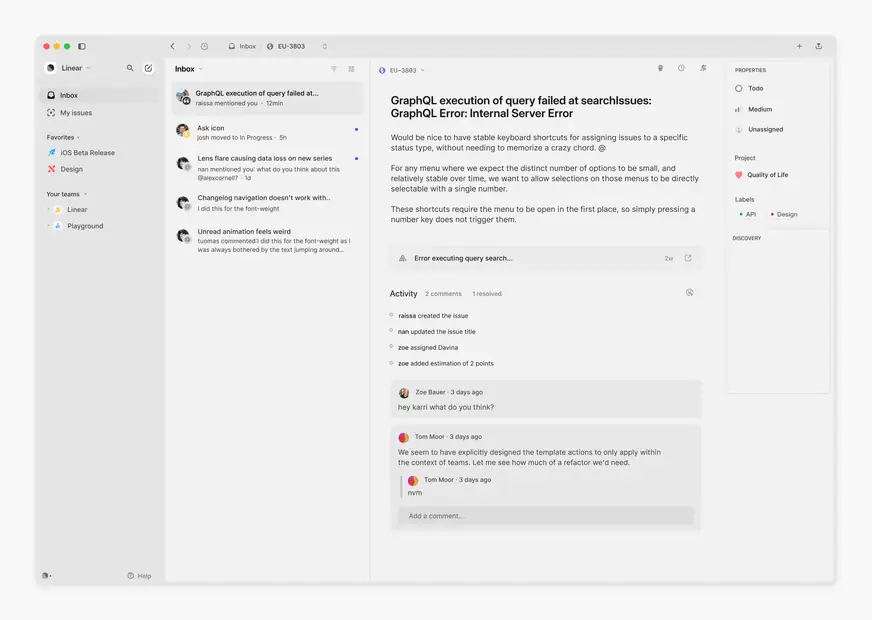The image size is (872, 620).
Task: Click the Add a comment field
Action: (x=546, y=516)
